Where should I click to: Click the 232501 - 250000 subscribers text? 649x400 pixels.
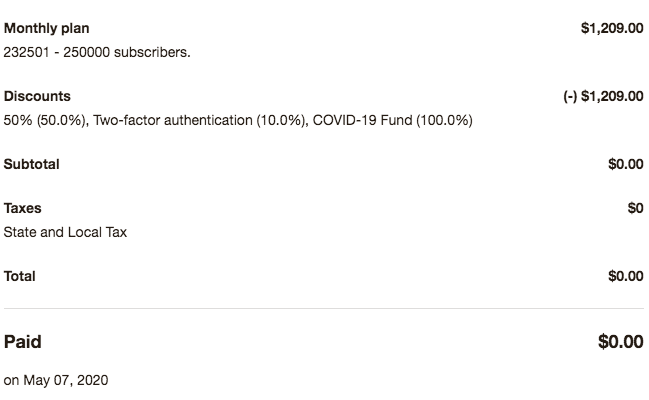(x=97, y=52)
